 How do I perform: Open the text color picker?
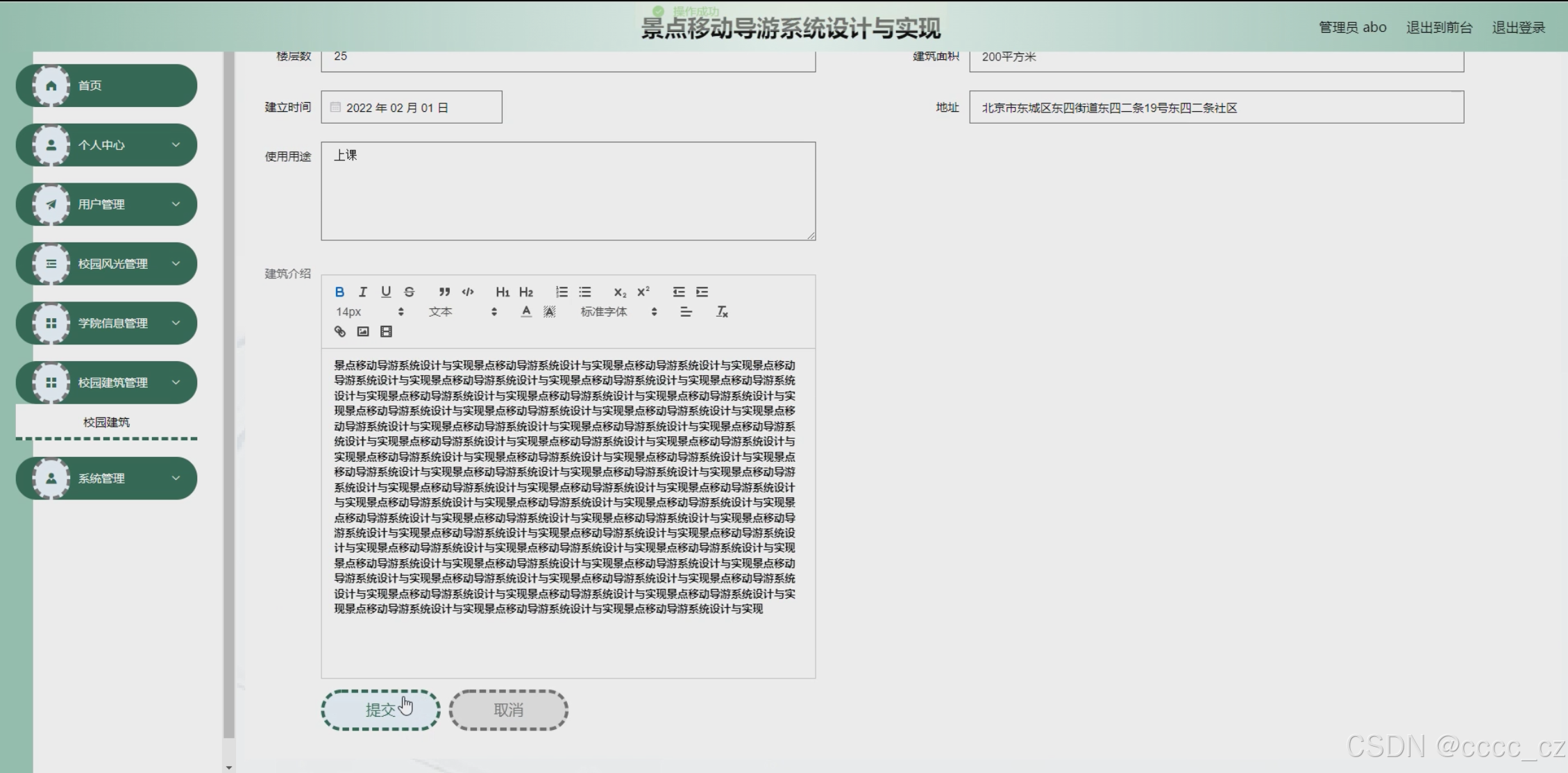click(x=526, y=312)
